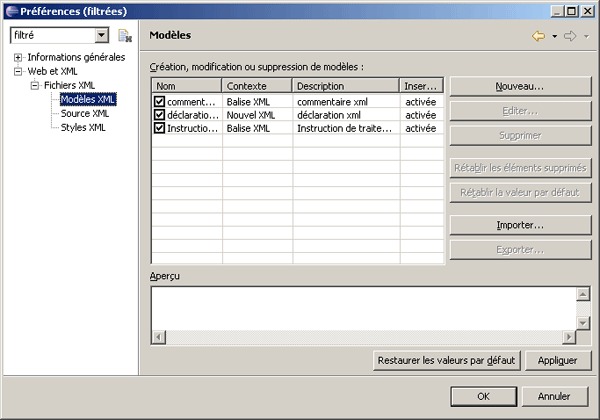The image size is (600, 420).
Task: Select Source XML in the tree
Action: pos(84,113)
